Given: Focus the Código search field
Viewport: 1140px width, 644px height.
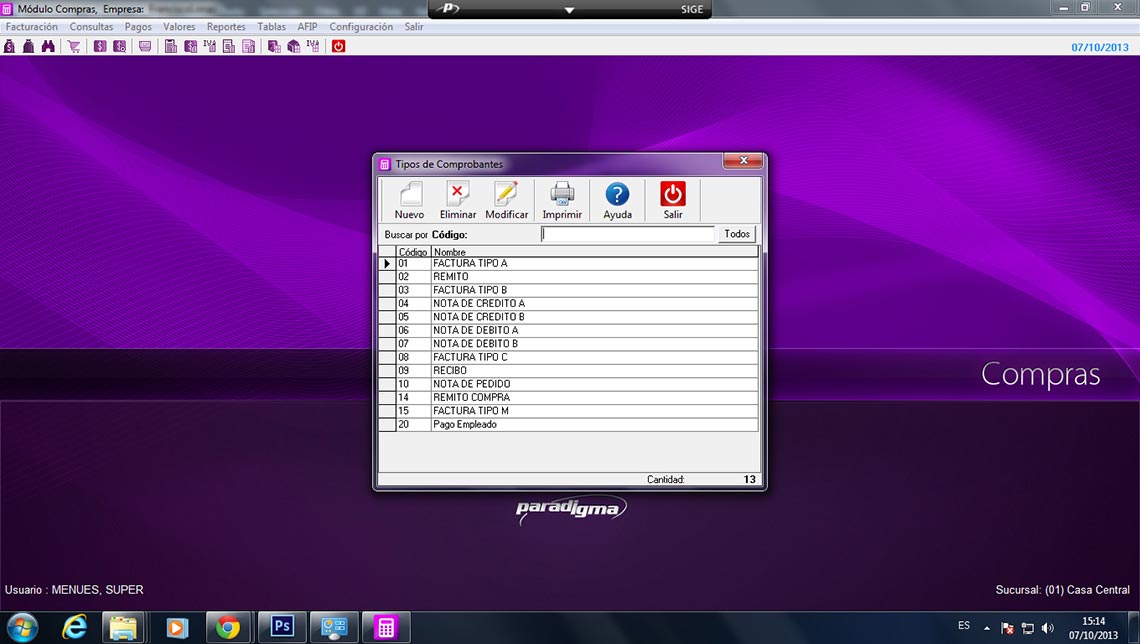Looking at the screenshot, I should pos(628,234).
